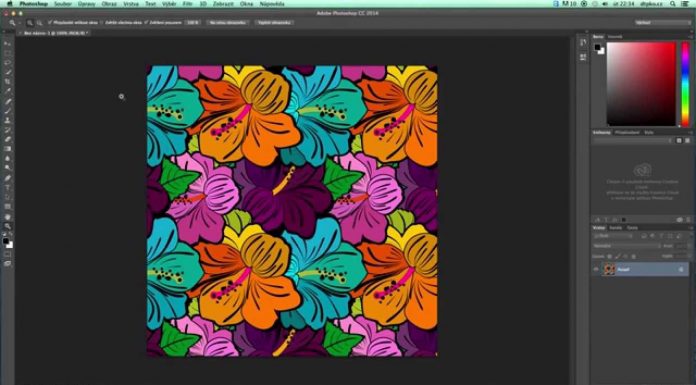Click trash icon in Libraries panel
Viewport: 696px width, 385px height.
pyautogui.click(x=688, y=219)
